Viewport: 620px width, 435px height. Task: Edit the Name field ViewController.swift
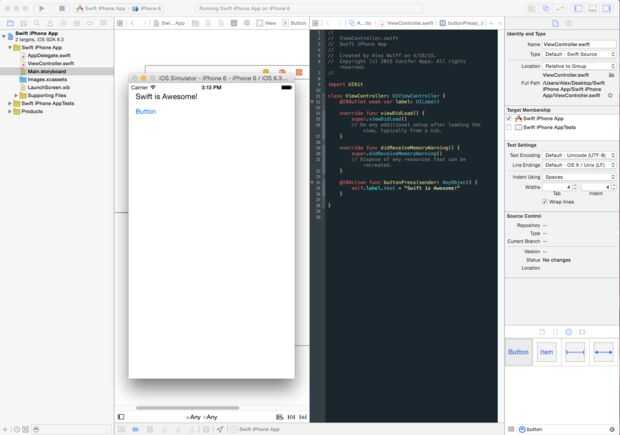click(x=579, y=45)
